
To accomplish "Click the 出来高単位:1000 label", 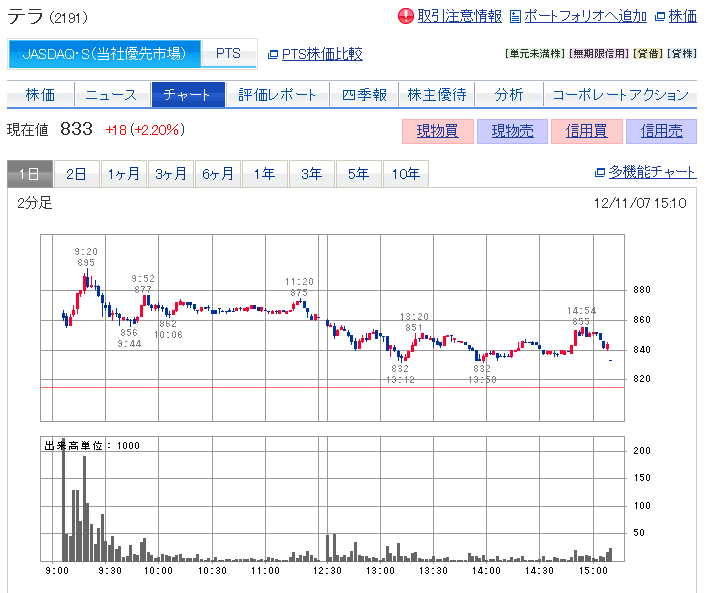I will coord(92,446).
